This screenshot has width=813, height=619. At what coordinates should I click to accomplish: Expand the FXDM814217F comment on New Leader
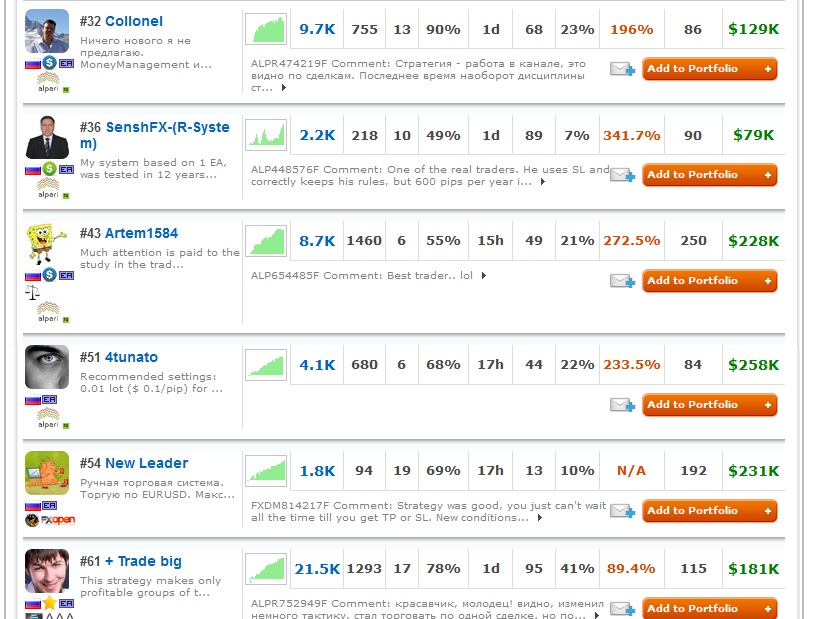point(541,518)
